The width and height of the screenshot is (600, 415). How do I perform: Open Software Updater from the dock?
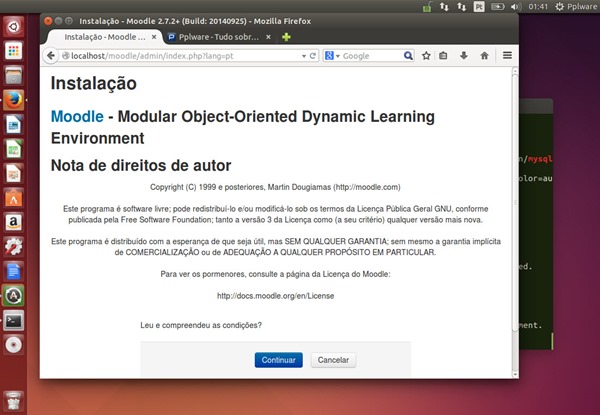14,296
